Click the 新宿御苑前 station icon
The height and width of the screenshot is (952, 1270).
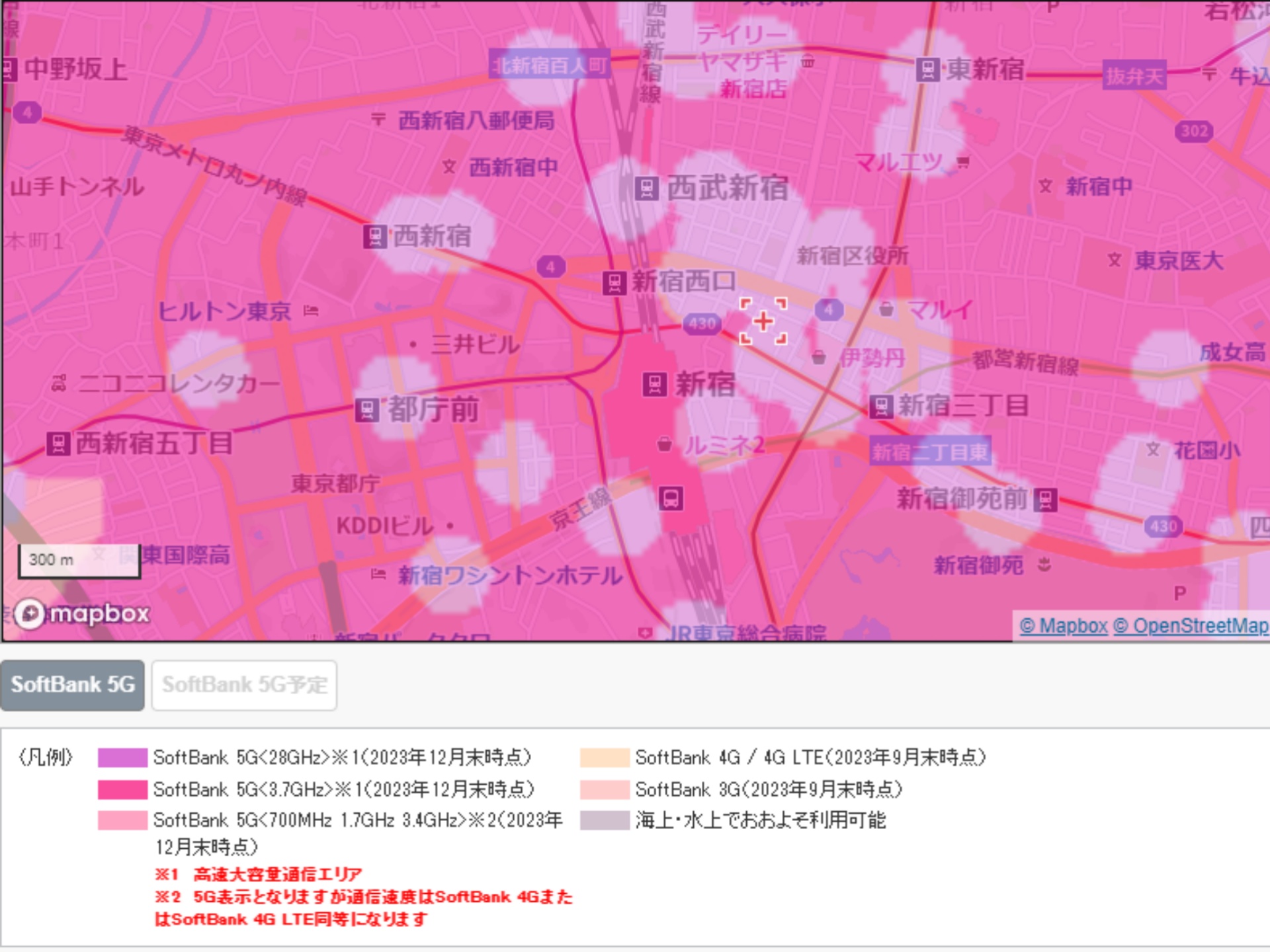click(x=1045, y=499)
